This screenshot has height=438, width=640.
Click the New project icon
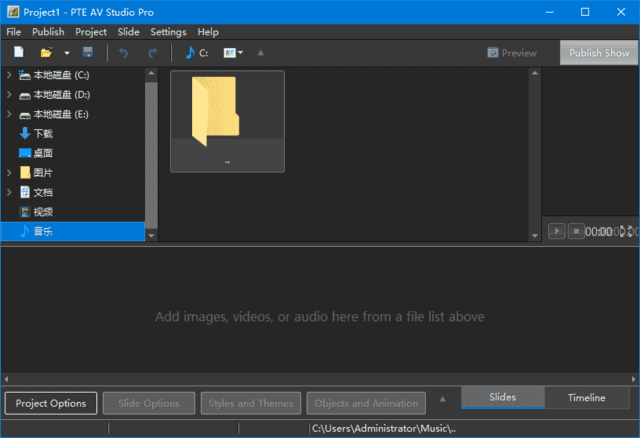point(19,53)
